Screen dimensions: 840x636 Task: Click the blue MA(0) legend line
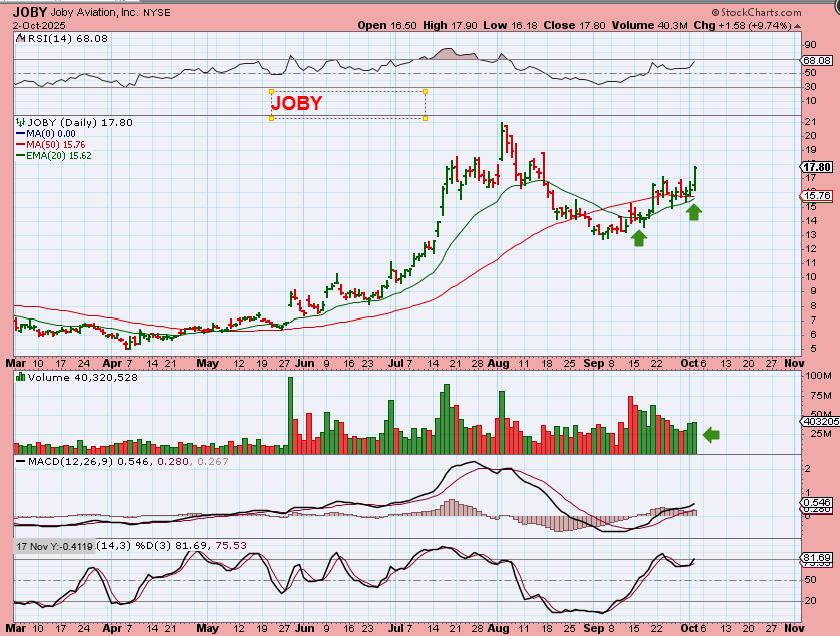[21, 134]
